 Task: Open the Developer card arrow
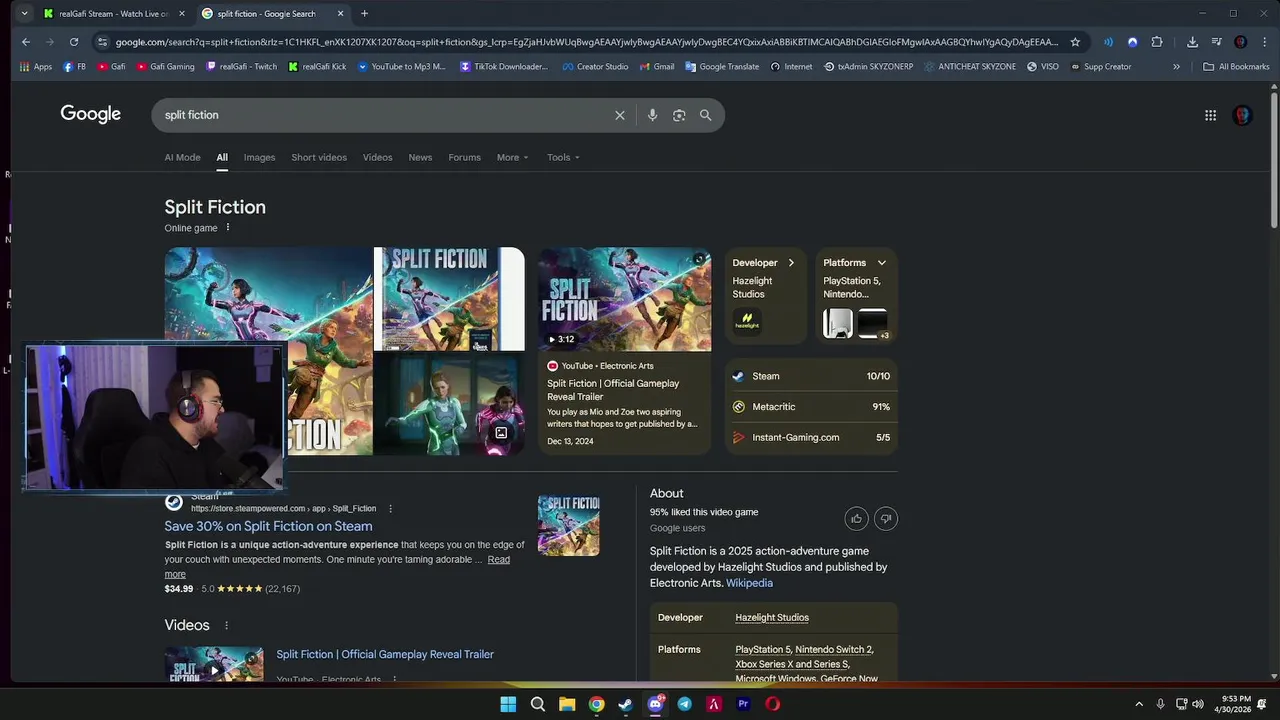tap(791, 263)
